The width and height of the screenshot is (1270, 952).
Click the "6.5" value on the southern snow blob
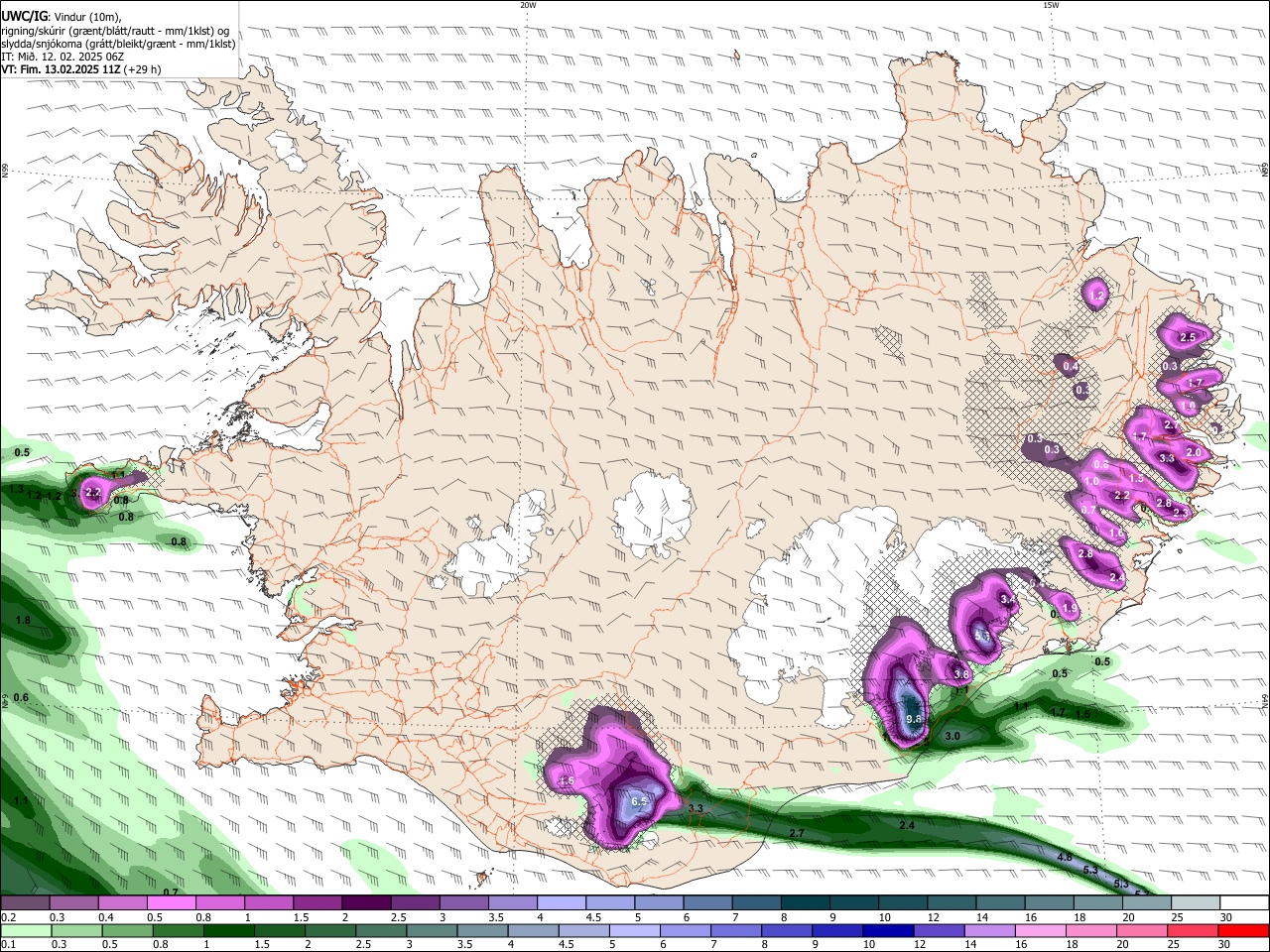pyautogui.click(x=640, y=801)
